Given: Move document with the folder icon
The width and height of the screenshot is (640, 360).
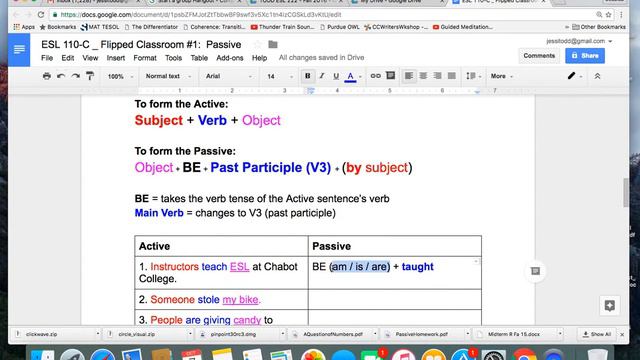Looking at the screenshot, I should click(x=273, y=44).
